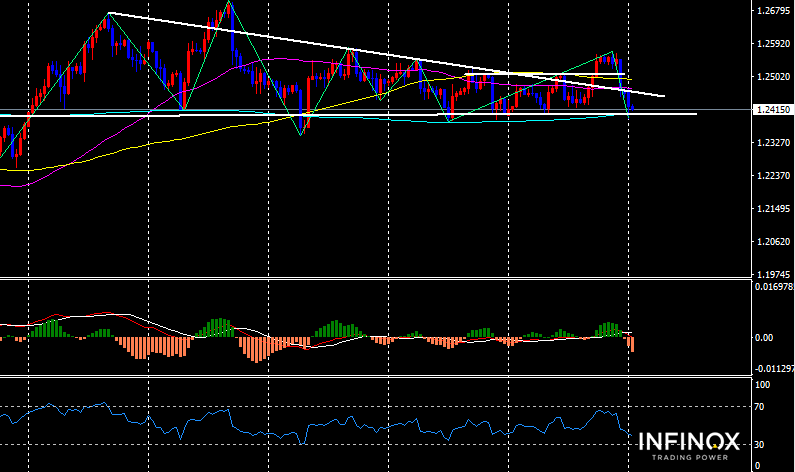The width and height of the screenshot is (795, 472).
Task: Click the current price label 1.24150
Action: click(773, 110)
